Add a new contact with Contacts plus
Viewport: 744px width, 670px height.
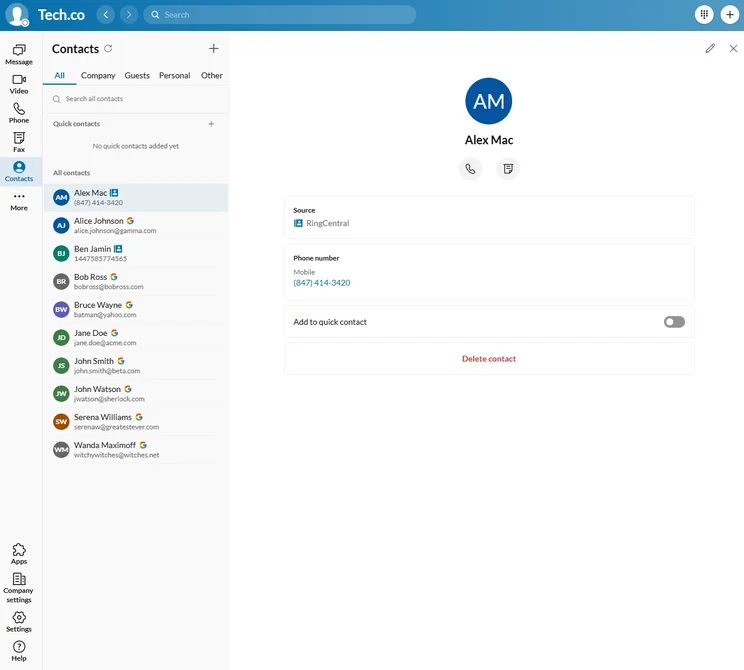214,48
